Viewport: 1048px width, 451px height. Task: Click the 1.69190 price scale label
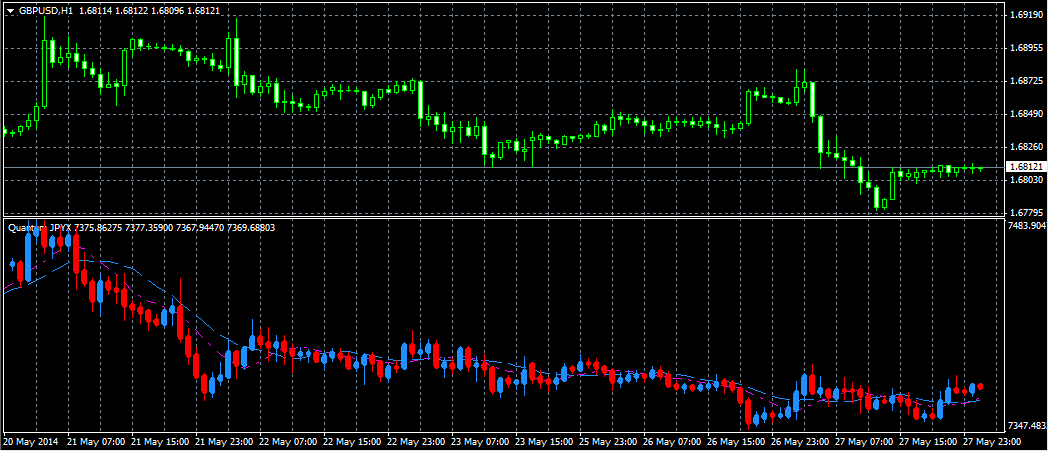coord(1026,15)
